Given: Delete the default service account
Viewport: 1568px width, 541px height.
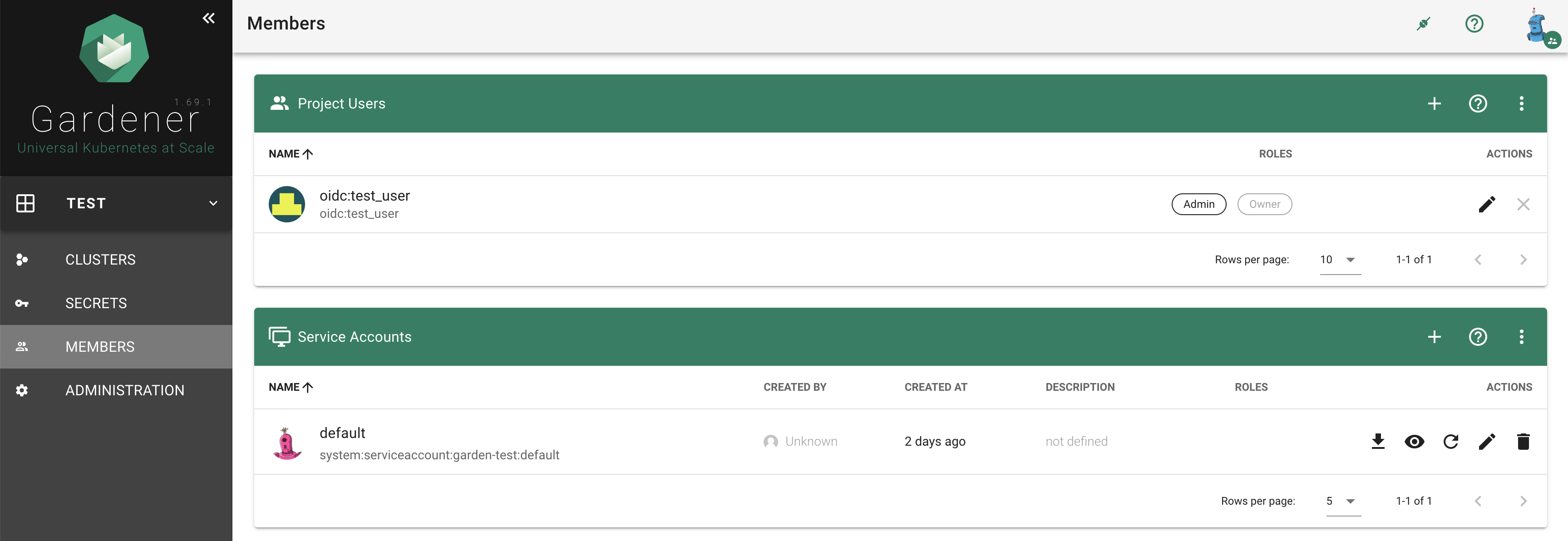Looking at the screenshot, I should tap(1524, 442).
